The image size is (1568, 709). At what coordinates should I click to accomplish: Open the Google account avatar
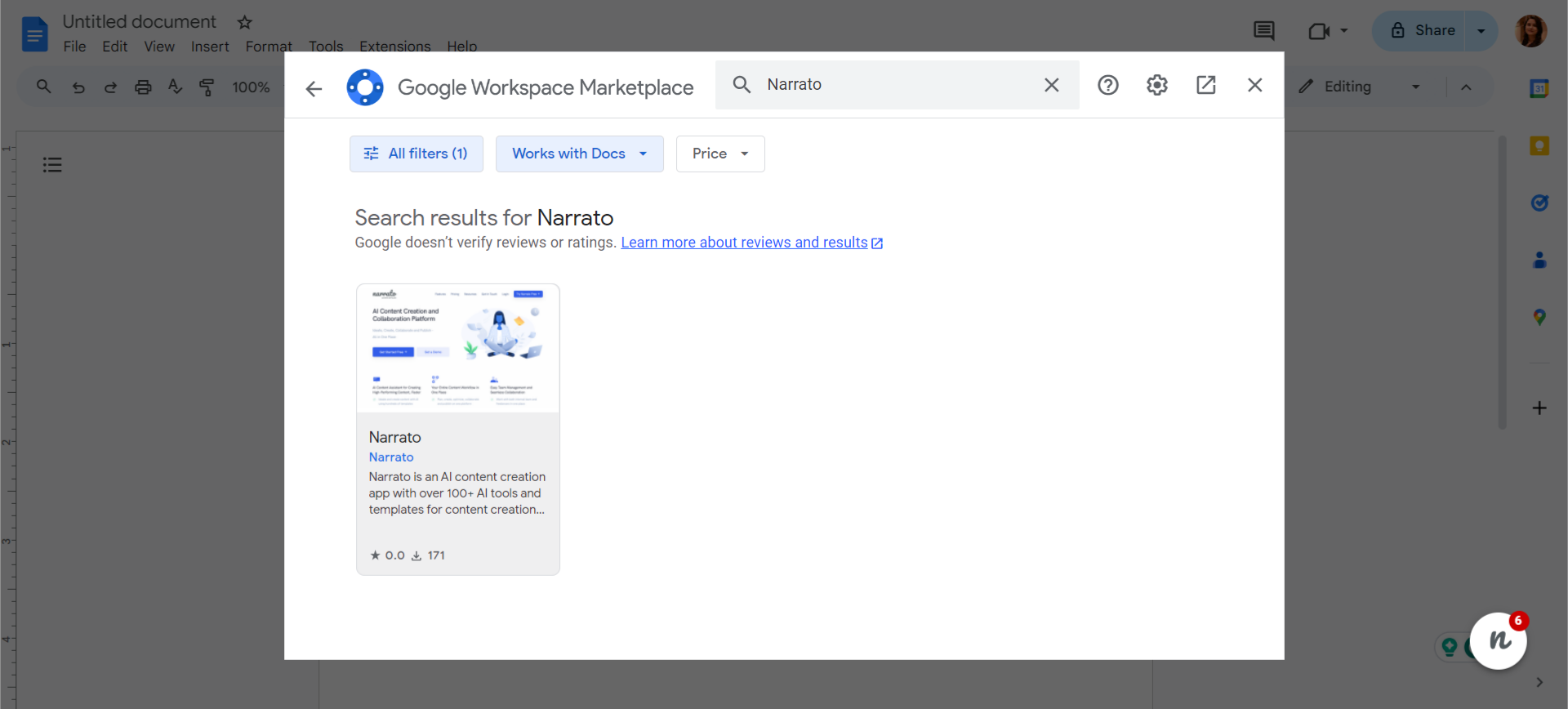1531,31
